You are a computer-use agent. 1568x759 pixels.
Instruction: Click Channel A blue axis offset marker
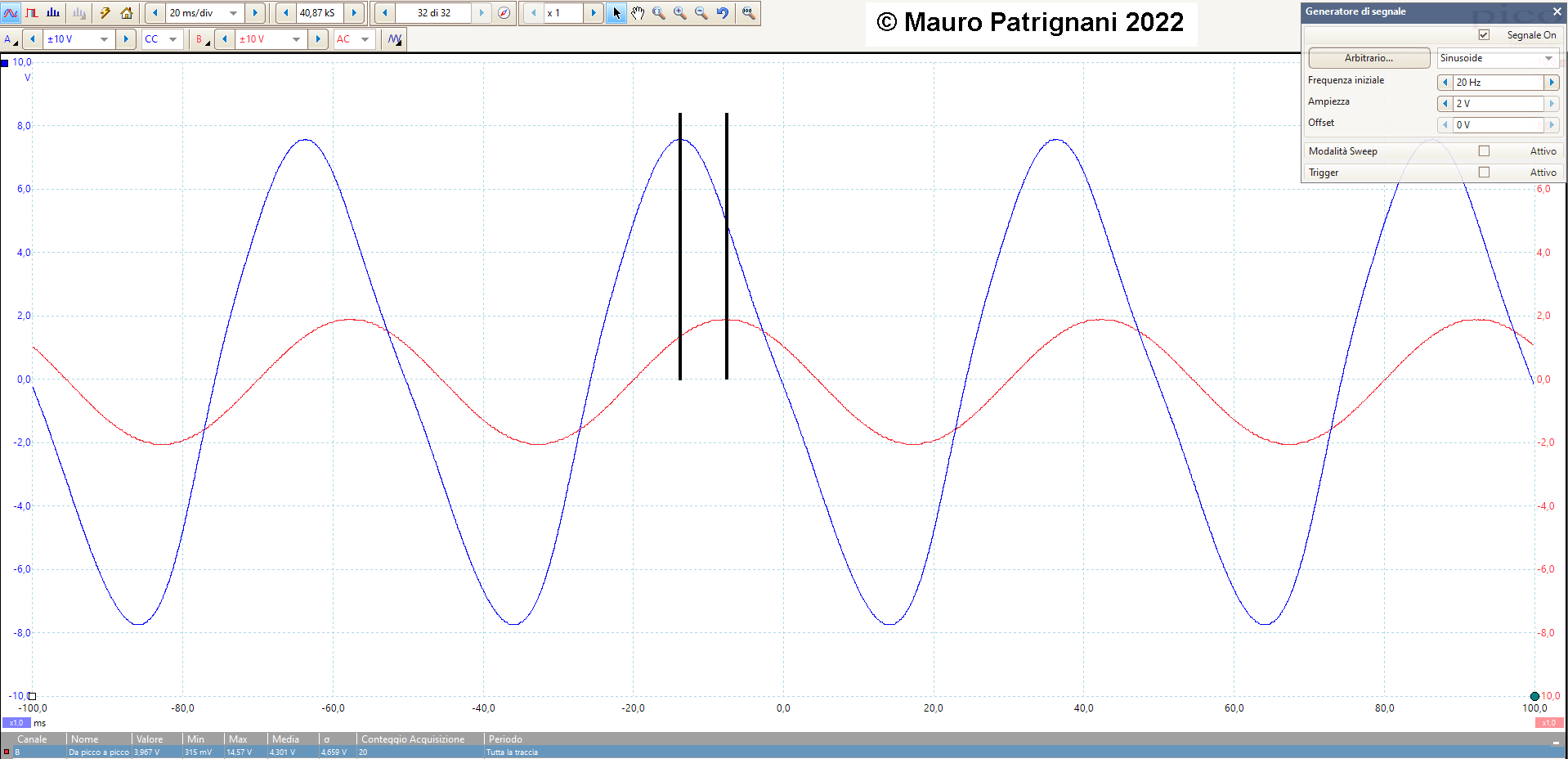(4, 63)
